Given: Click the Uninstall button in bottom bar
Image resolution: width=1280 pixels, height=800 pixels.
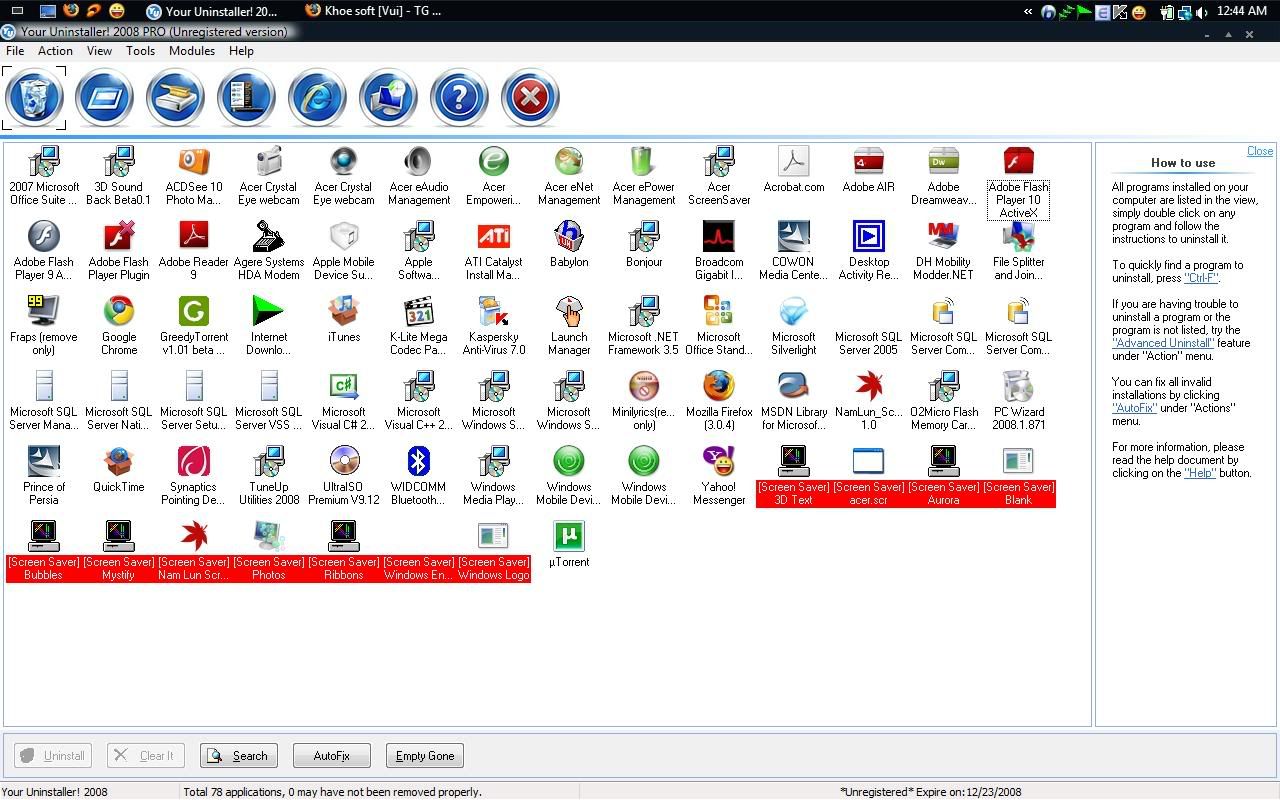Looking at the screenshot, I should (x=53, y=756).
